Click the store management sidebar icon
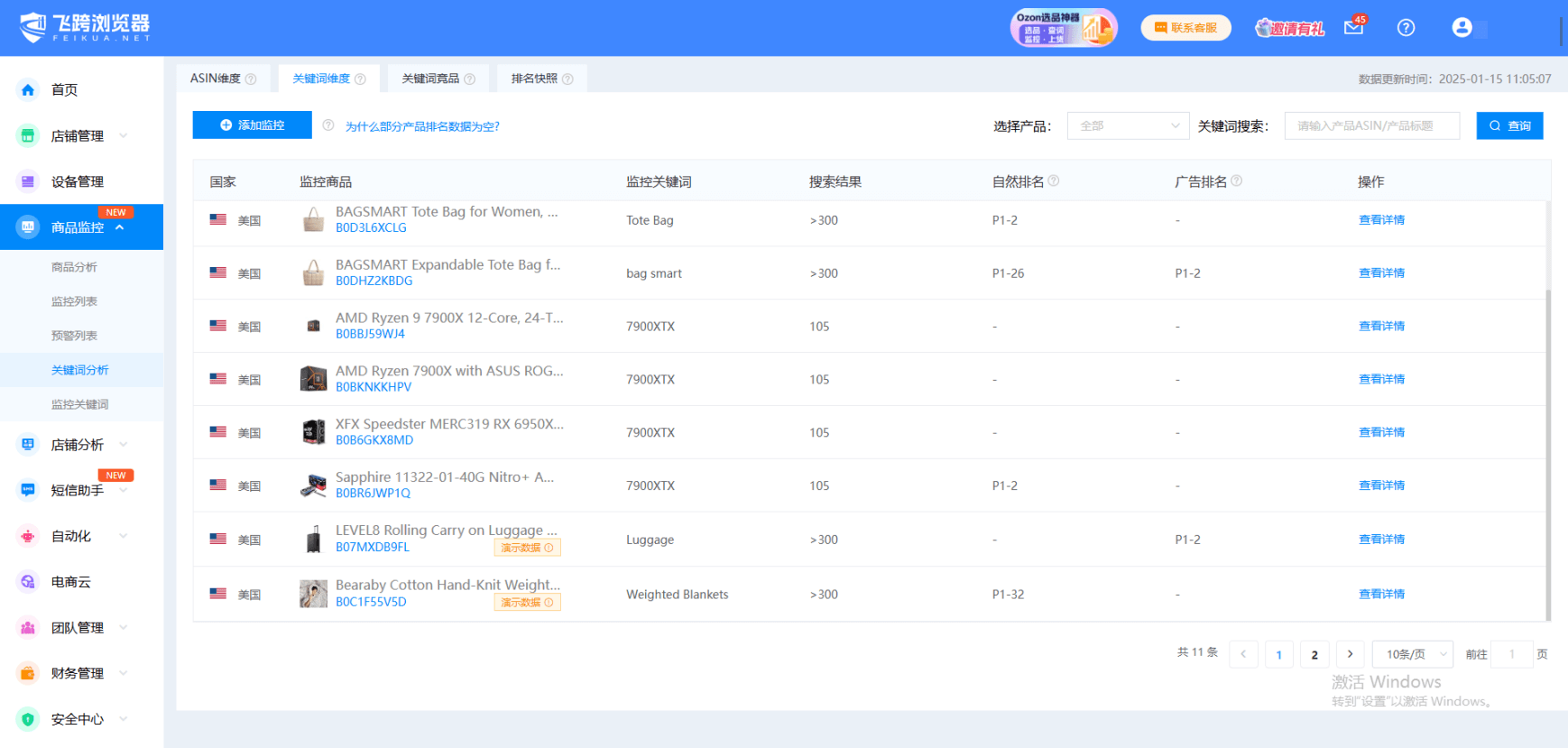1568x748 pixels. coord(28,135)
